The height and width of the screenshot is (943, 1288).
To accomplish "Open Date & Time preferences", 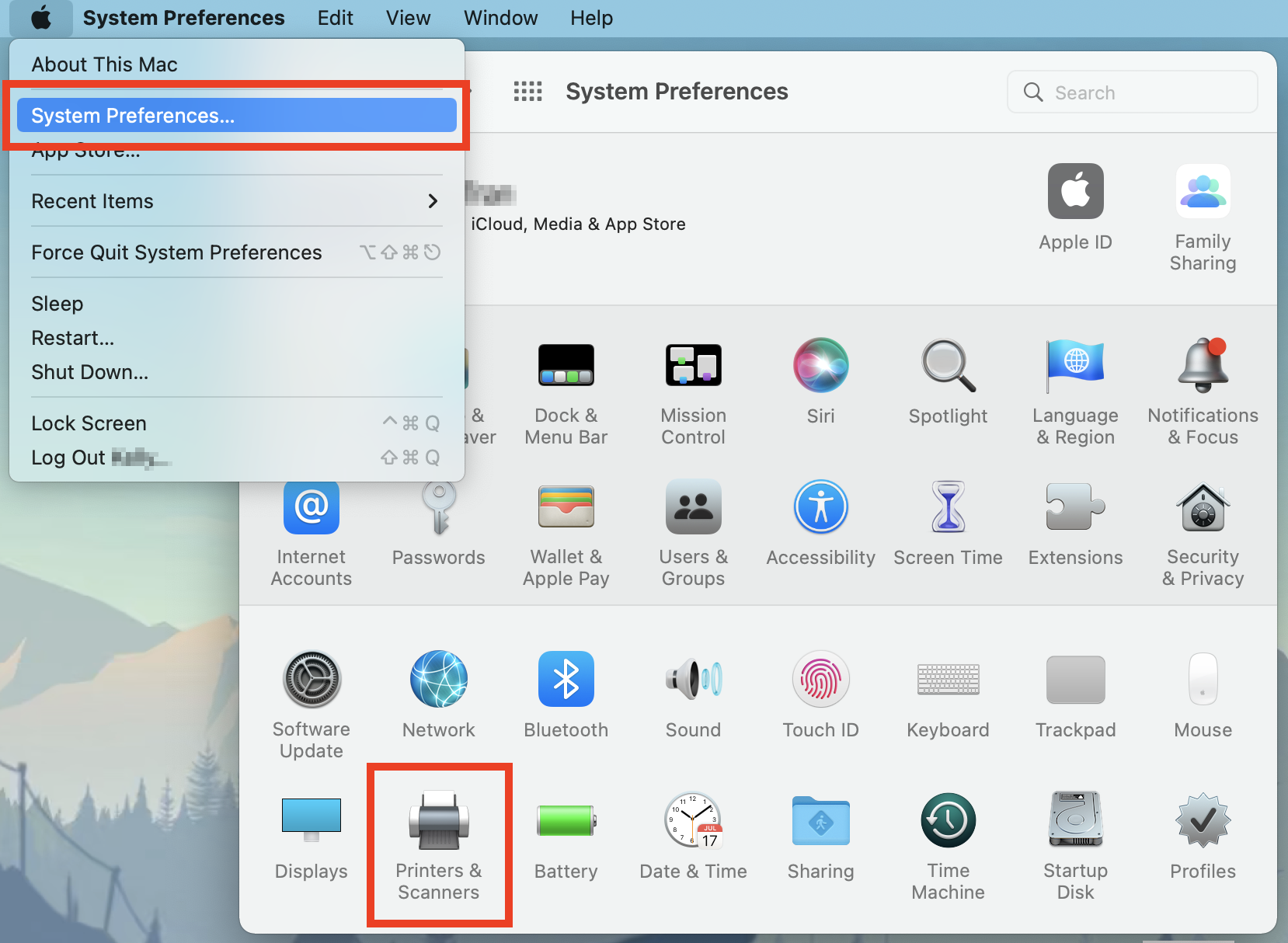I will click(693, 837).
